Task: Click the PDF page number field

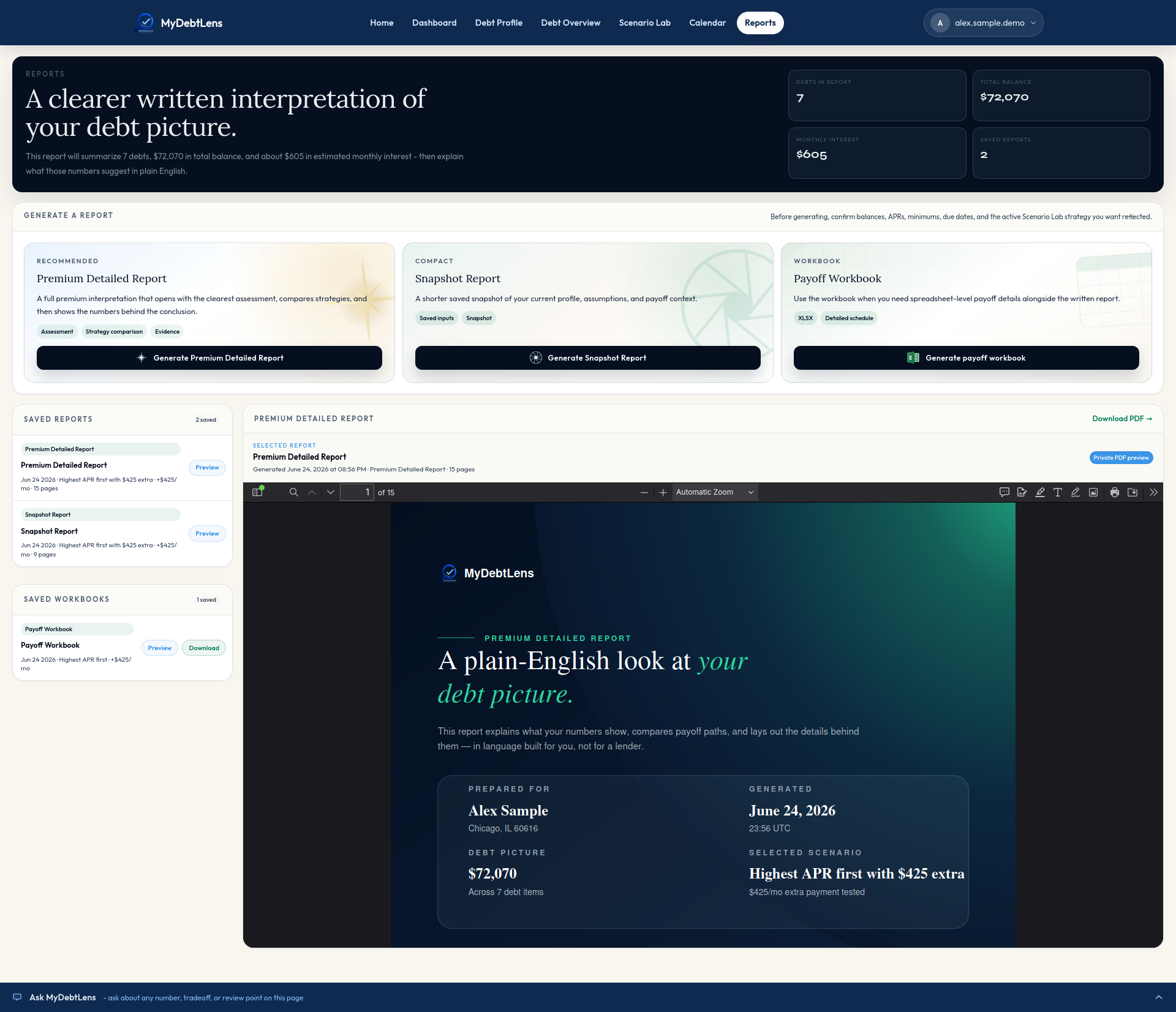Action: (x=357, y=492)
